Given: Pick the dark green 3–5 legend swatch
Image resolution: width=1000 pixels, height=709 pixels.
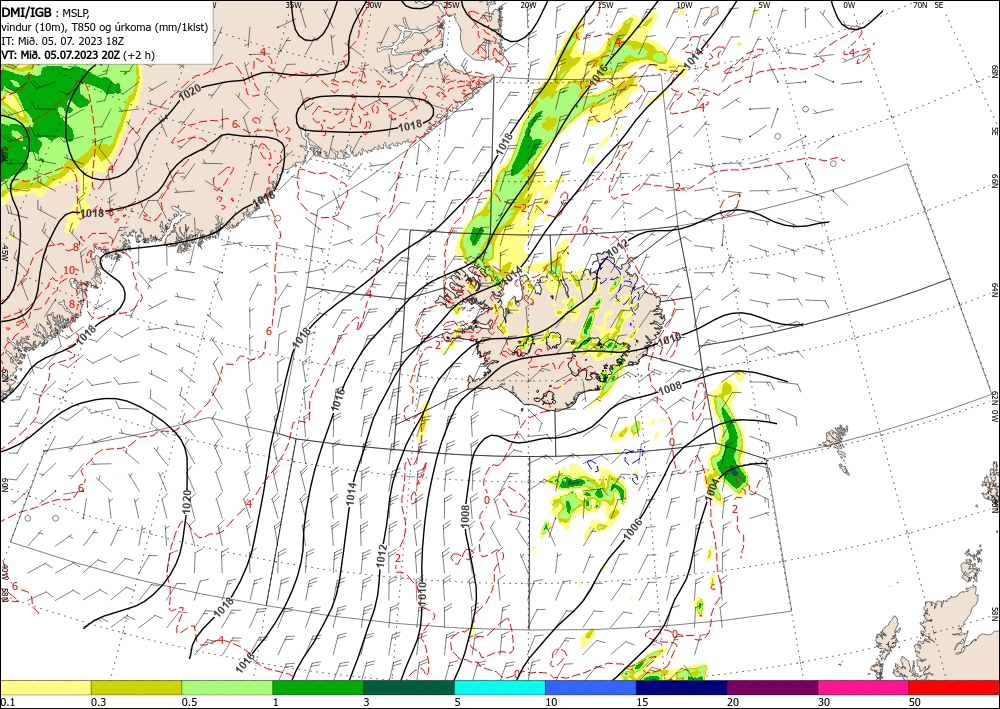Looking at the screenshot, I should tap(409, 687).
